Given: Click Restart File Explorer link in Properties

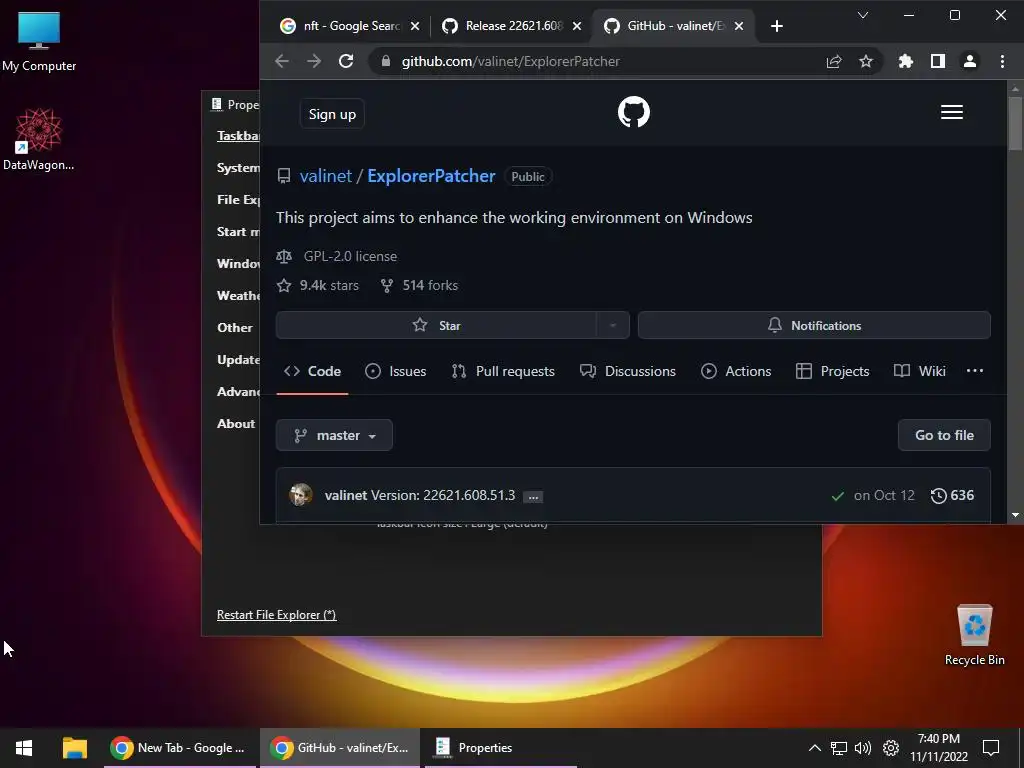Looking at the screenshot, I should (276, 615).
